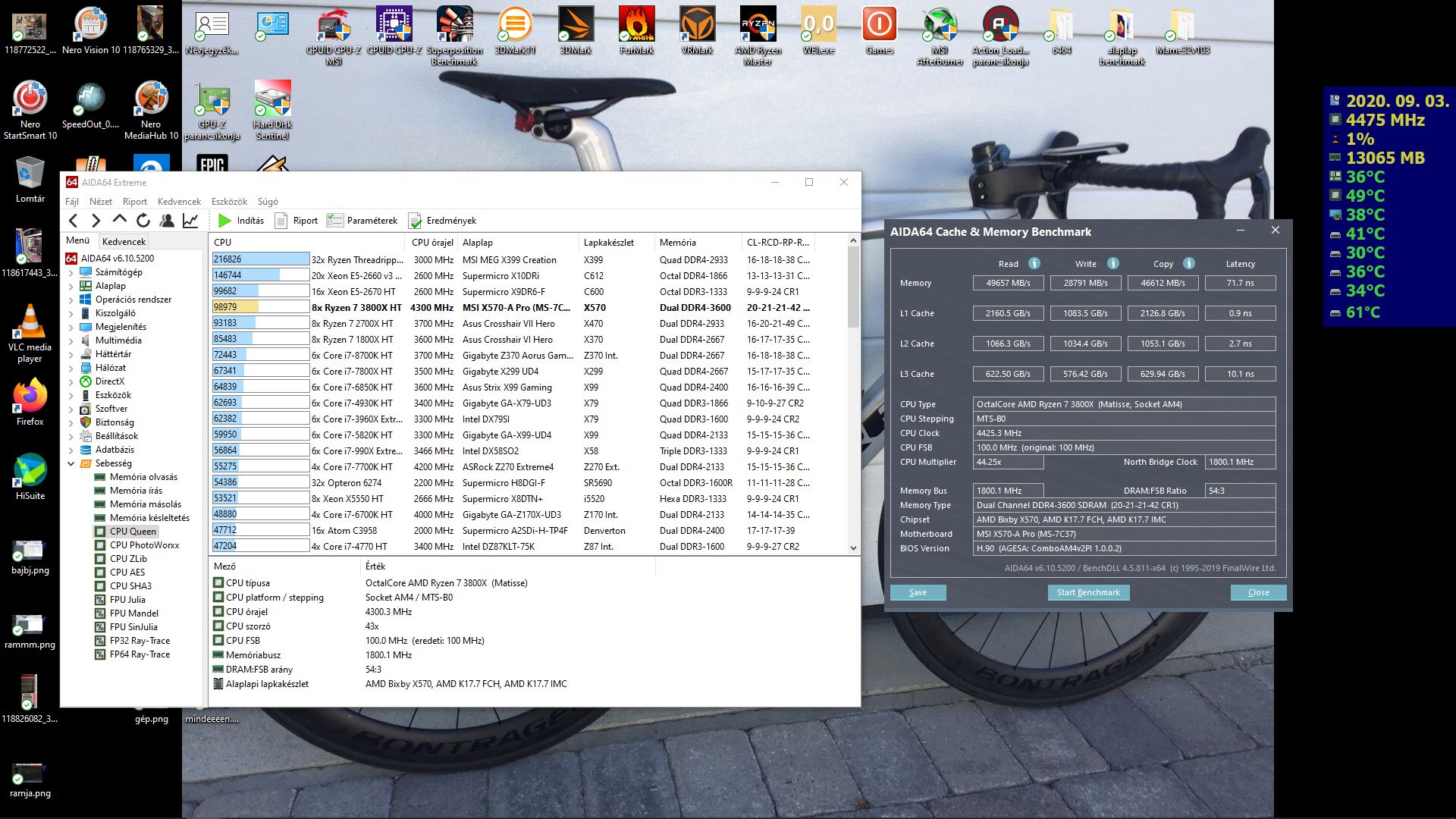Open the Fájl menu

72,202
